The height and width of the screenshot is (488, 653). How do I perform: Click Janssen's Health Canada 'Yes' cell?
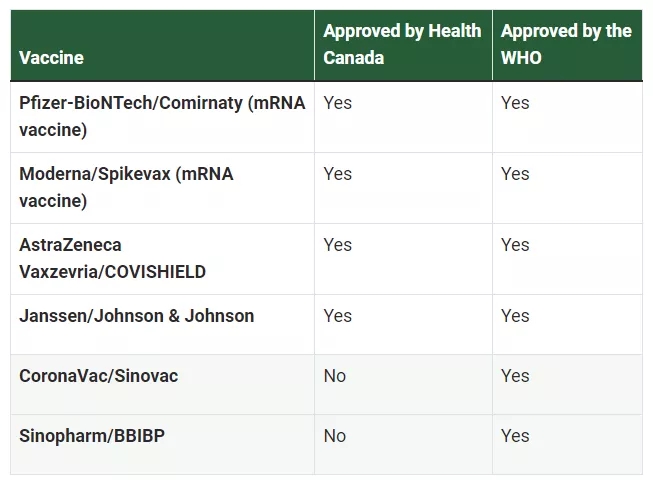click(x=338, y=316)
